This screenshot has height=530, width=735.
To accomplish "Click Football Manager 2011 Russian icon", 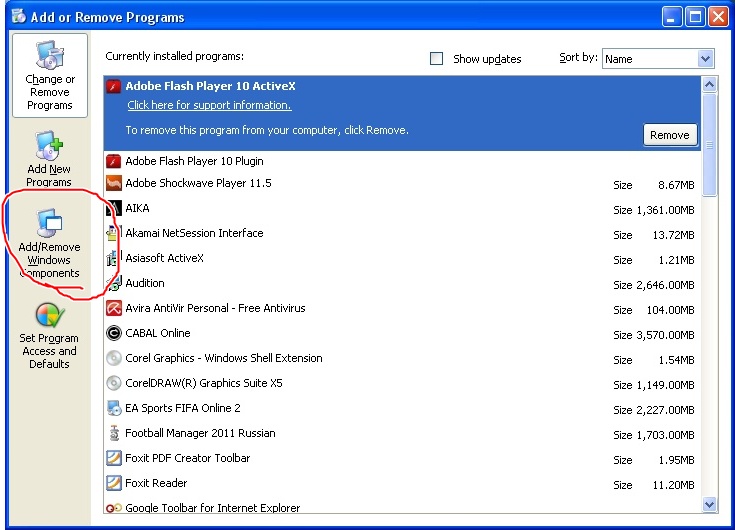I will (x=113, y=433).
